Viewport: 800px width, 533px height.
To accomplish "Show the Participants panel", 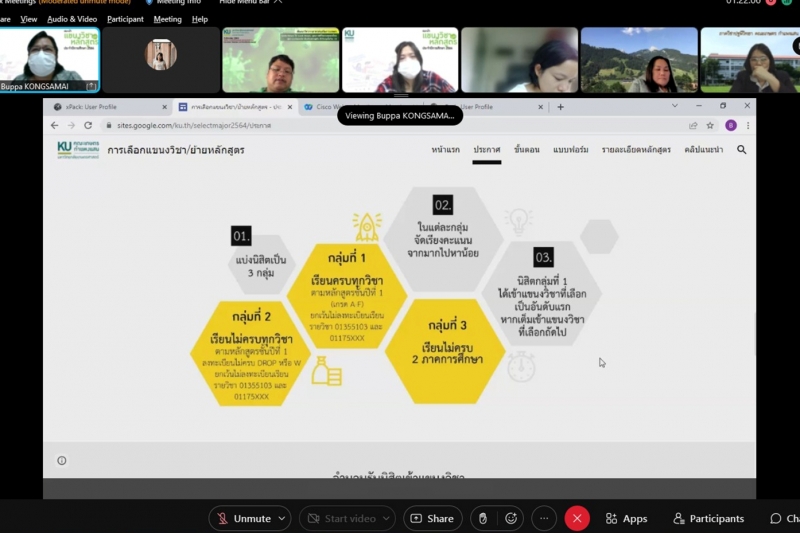I will (708, 518).
